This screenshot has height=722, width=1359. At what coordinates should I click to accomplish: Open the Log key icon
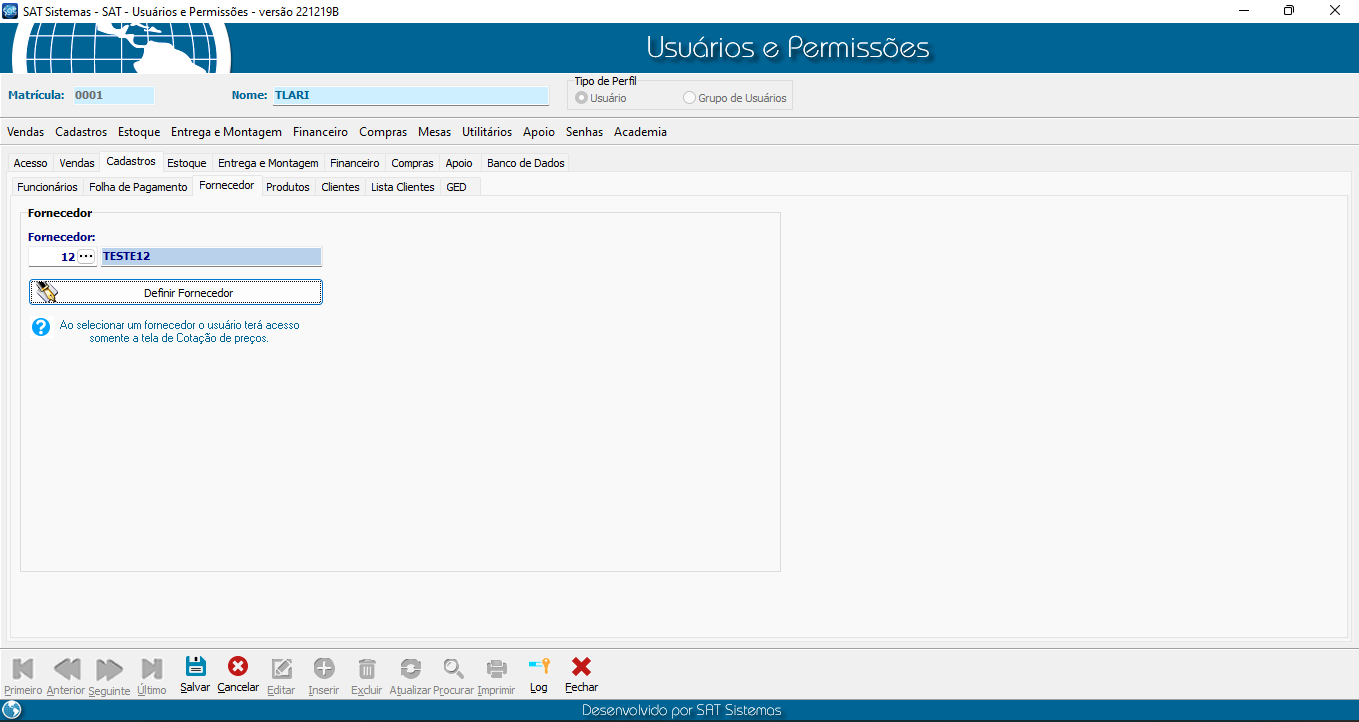(x=539, y=668)
